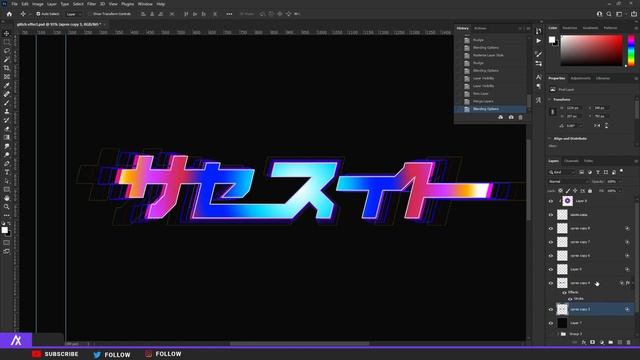This screenshot has height=360, width=640.
Task: Hide the japan copy 8 layer
Action: (x=551, y=229)
